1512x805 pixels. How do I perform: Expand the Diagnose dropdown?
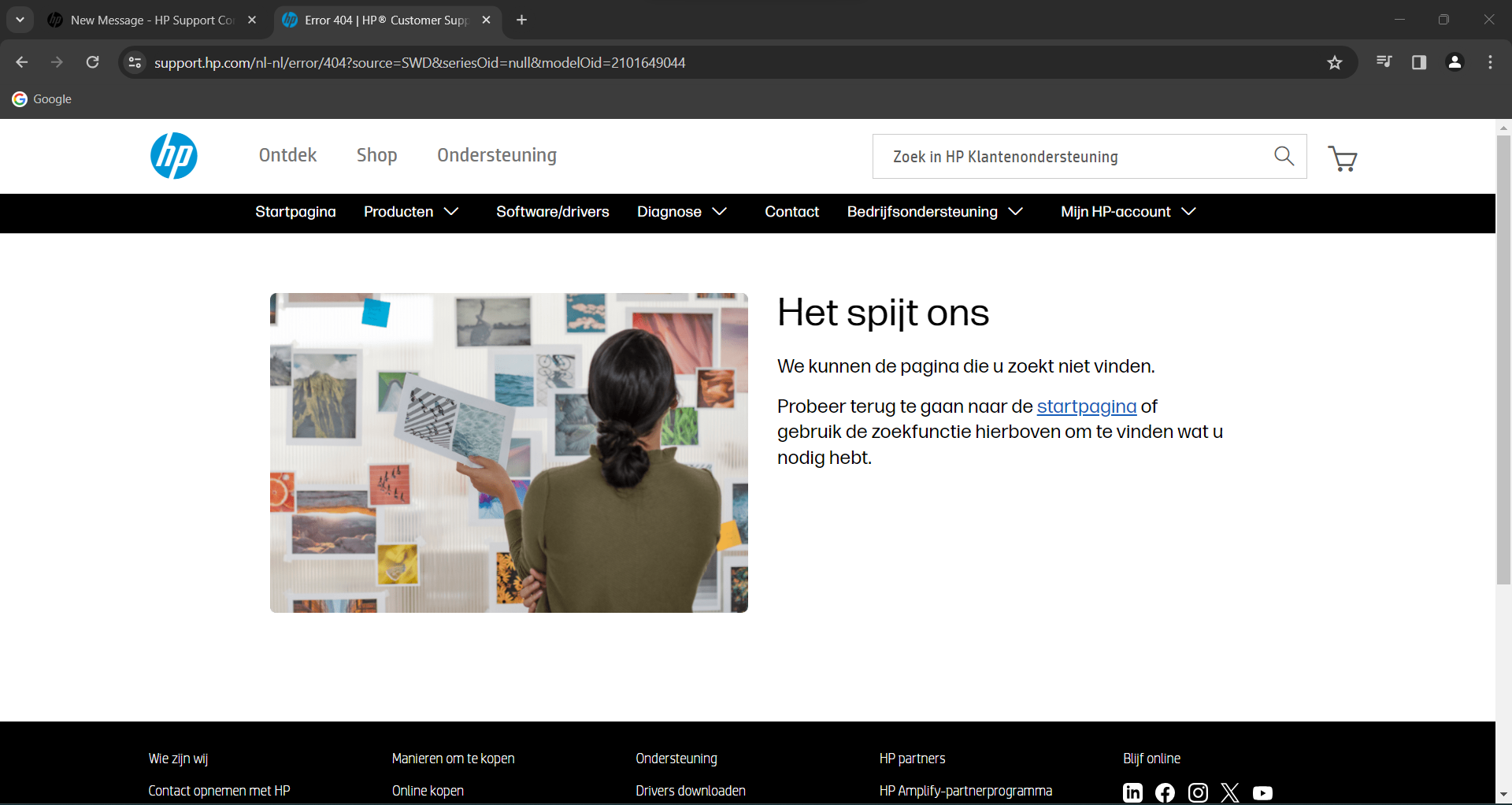pyautogui.click(x=682, y=212)
